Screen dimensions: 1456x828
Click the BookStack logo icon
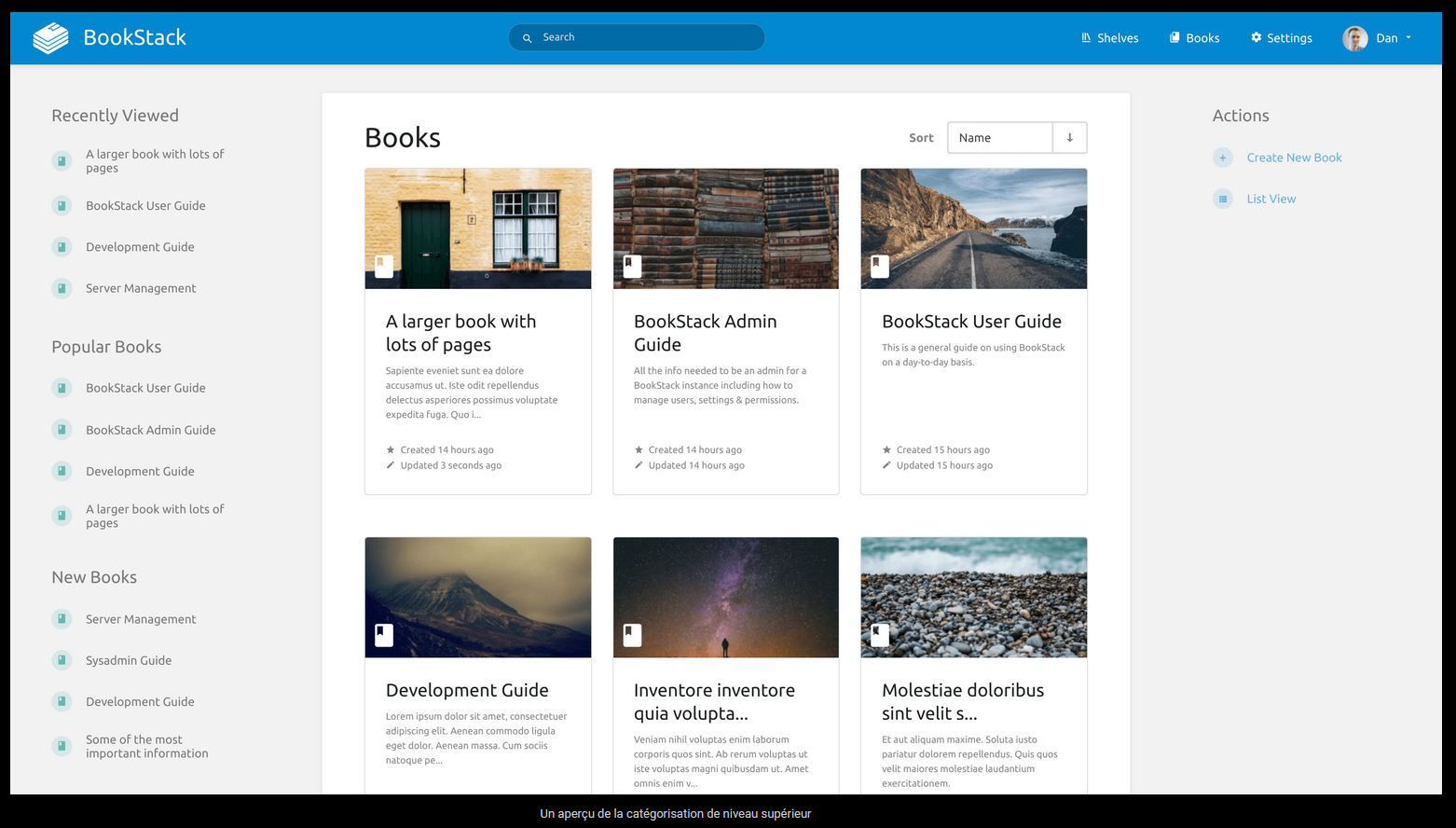pyautogui.click(x=50, y=38)
